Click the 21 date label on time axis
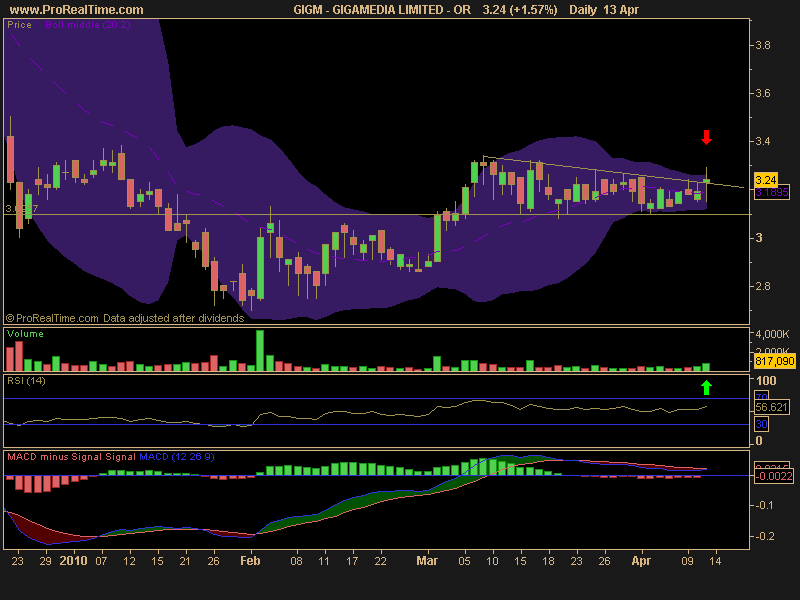The image size is (800, 600). tap(185, 561)
